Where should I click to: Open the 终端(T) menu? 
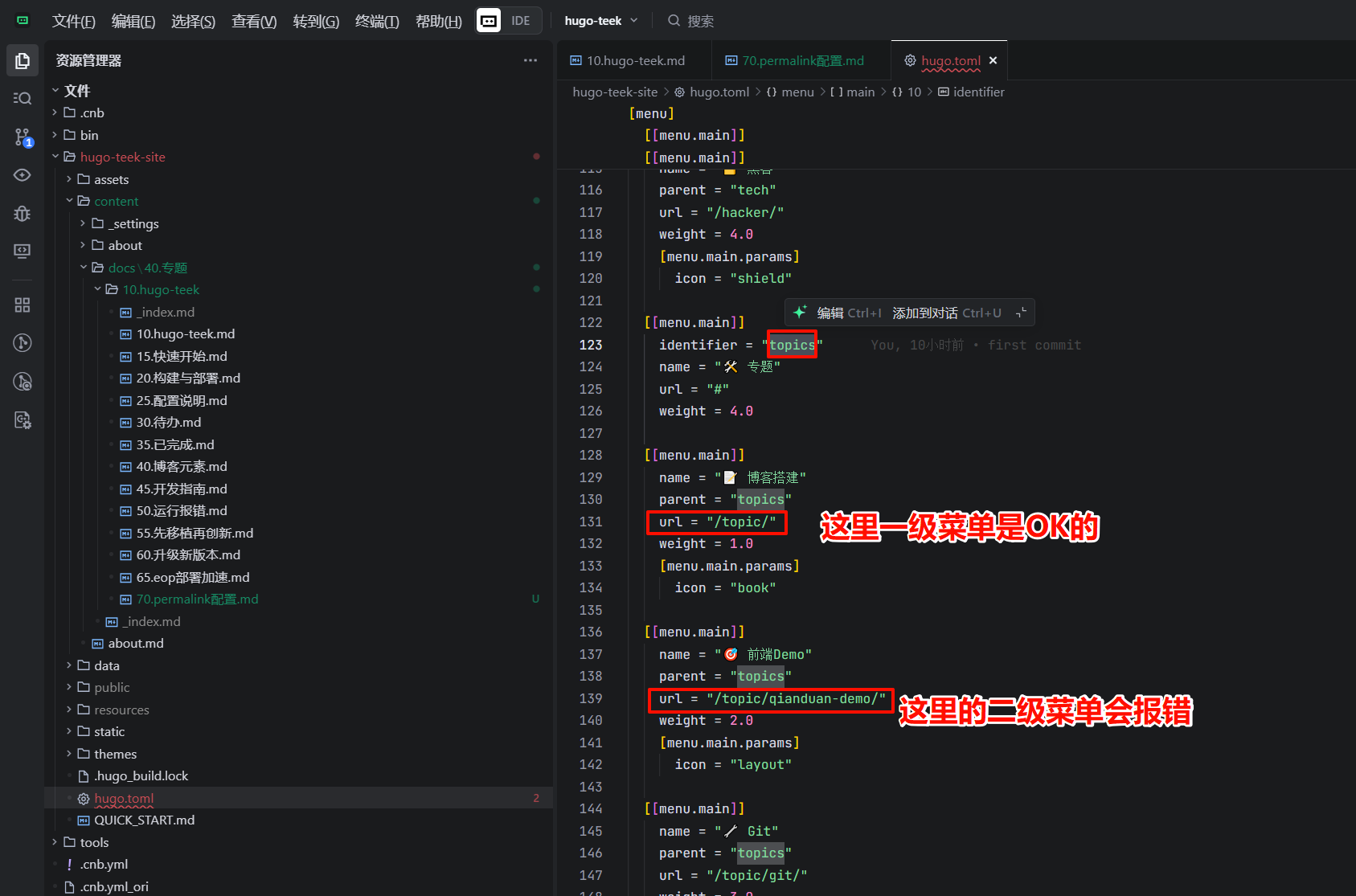coord(376,21)
